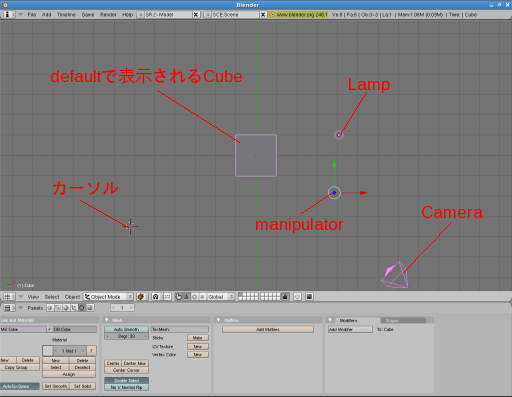This screenshot has height=397, width=512.
Task: Open the Object Mode dropdown
Action: pos(108,297)
